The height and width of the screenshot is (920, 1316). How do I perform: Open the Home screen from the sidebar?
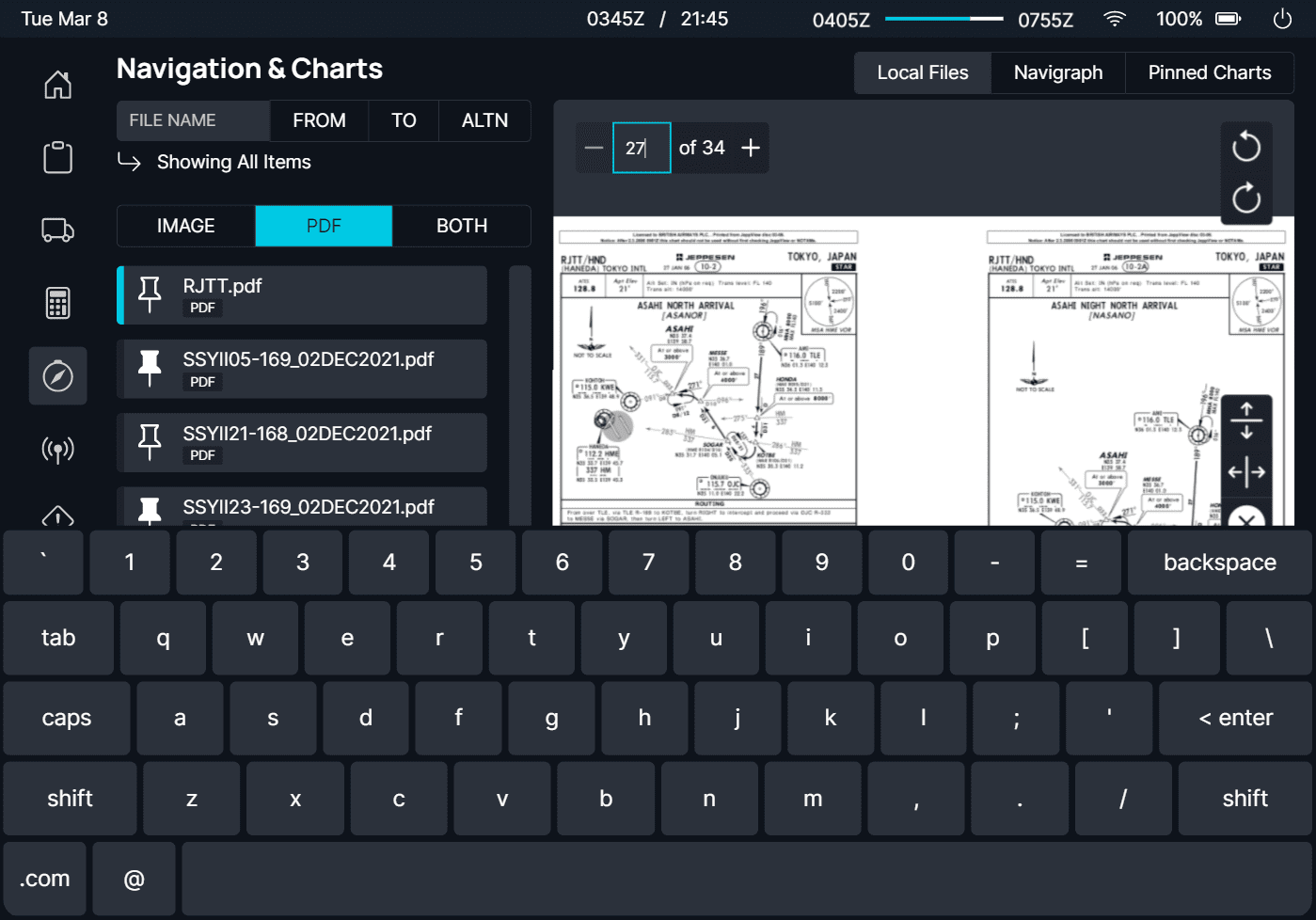pos(57,84)
